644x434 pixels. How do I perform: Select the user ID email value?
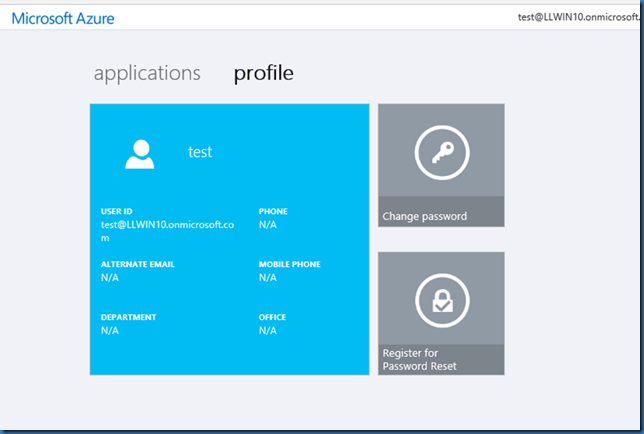[x=168, y=231]
